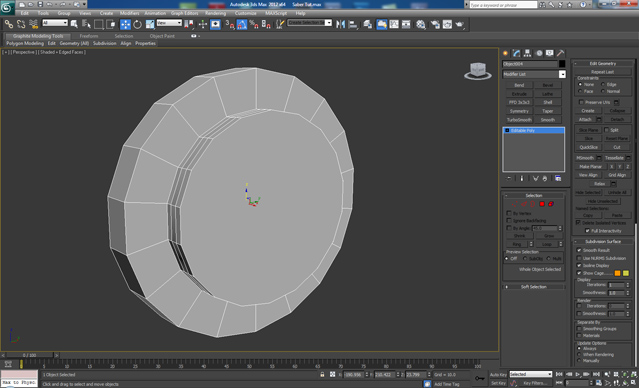Screen dimensions: 639x388
Task: Click the Align tool icon
Action: point(353,24)
